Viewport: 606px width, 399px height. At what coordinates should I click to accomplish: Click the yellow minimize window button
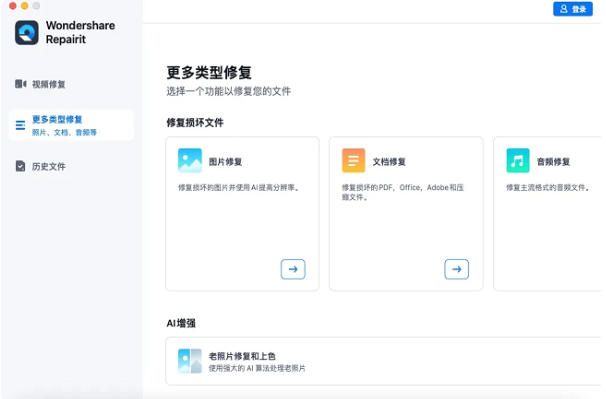(x=24, y=6)
